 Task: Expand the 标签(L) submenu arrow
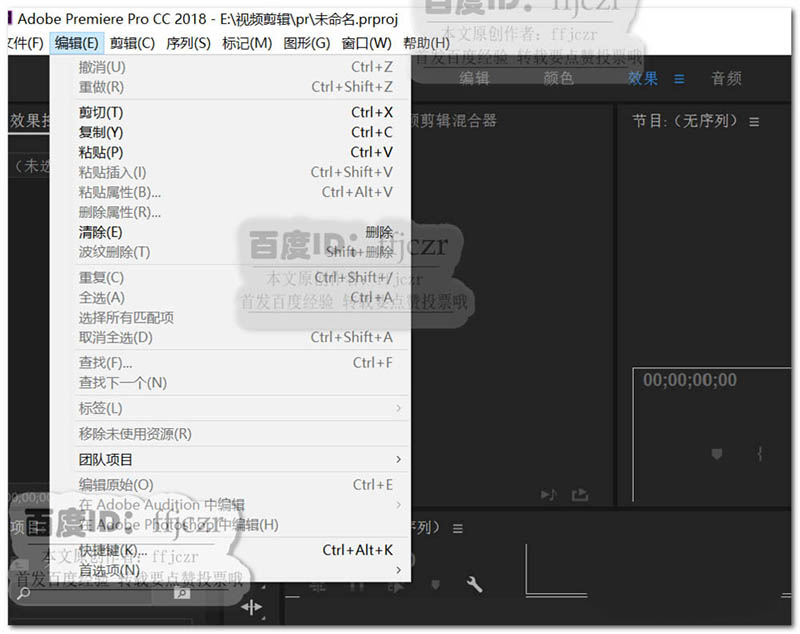pyautogui.click(x=398, y=408)
